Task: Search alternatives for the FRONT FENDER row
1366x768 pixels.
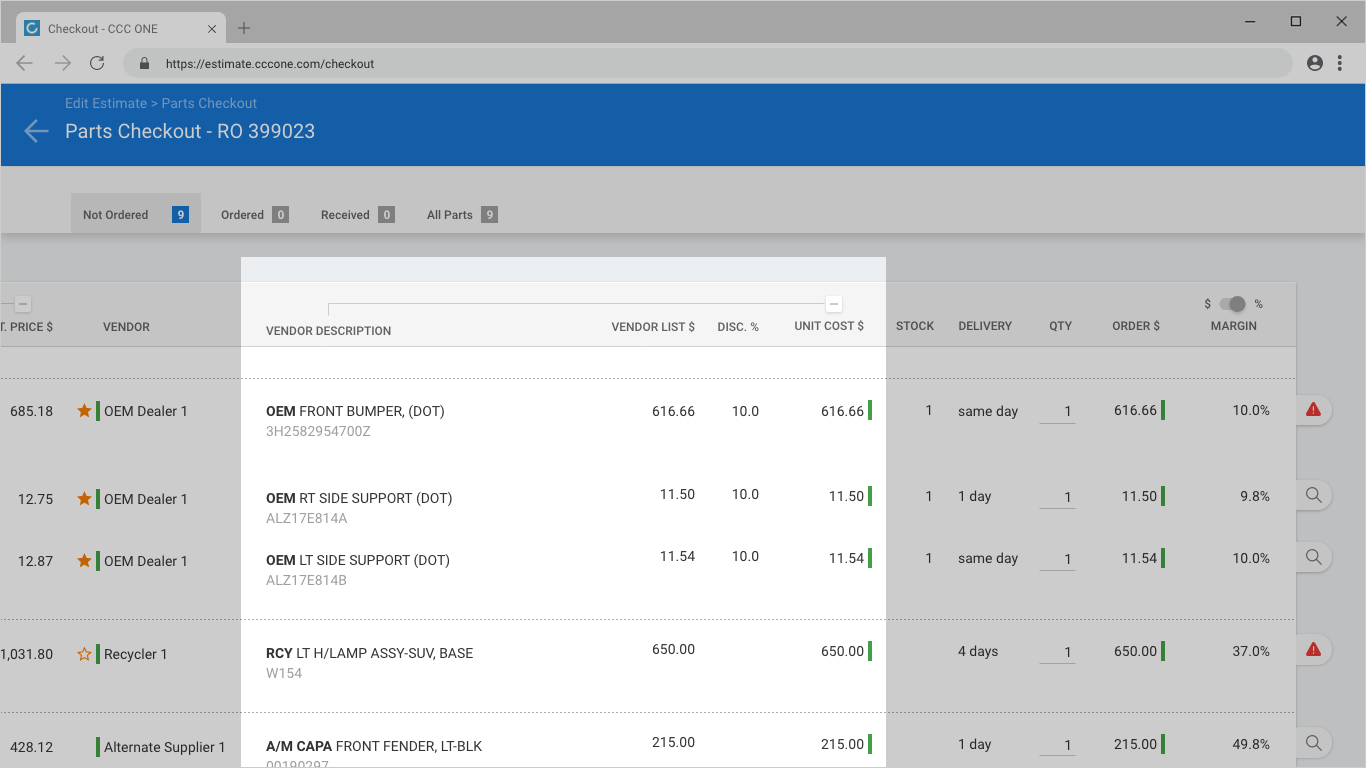Action: [1314, 743]
